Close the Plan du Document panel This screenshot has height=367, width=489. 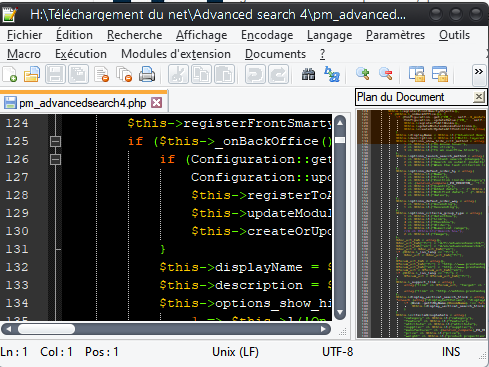[x=479, y=97]
